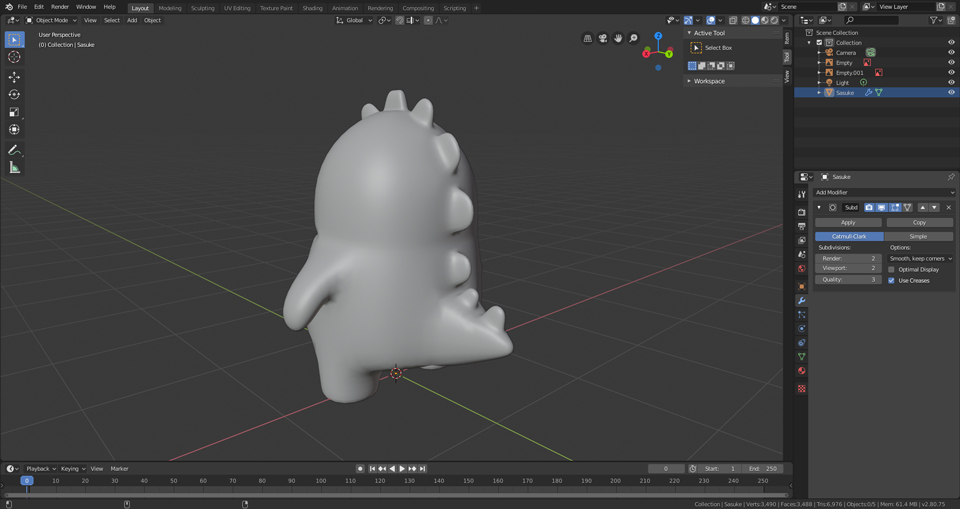Open the Object Constraints properties tab icon

[x=801, y=342]
